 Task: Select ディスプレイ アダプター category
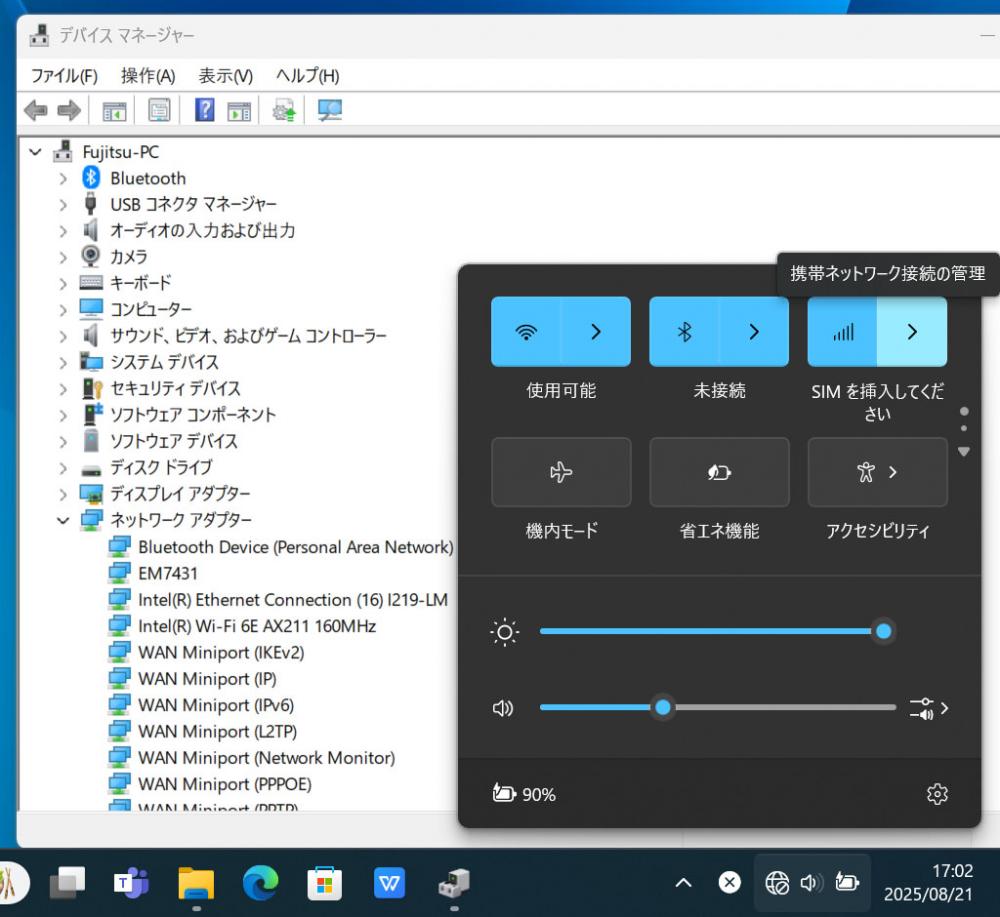[x=180, y=494]
